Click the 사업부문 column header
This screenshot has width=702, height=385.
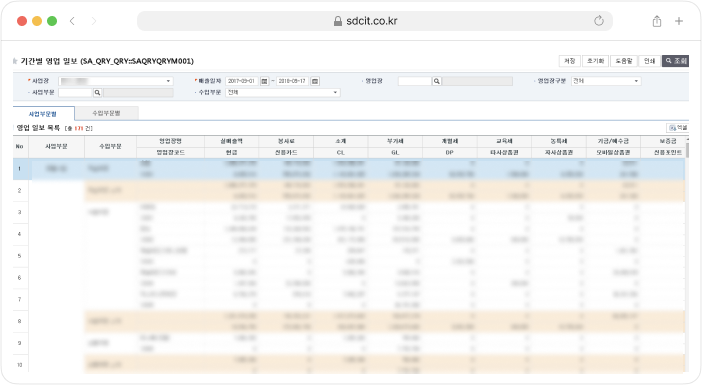coord(56,147)
